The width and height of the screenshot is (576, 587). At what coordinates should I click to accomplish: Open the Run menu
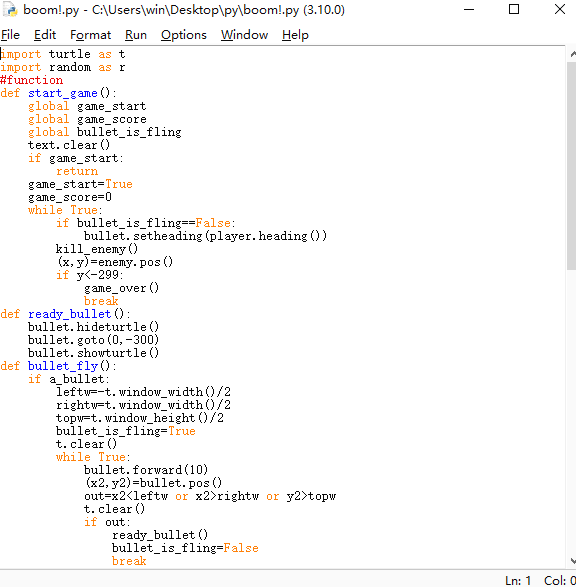coord(136,35)
